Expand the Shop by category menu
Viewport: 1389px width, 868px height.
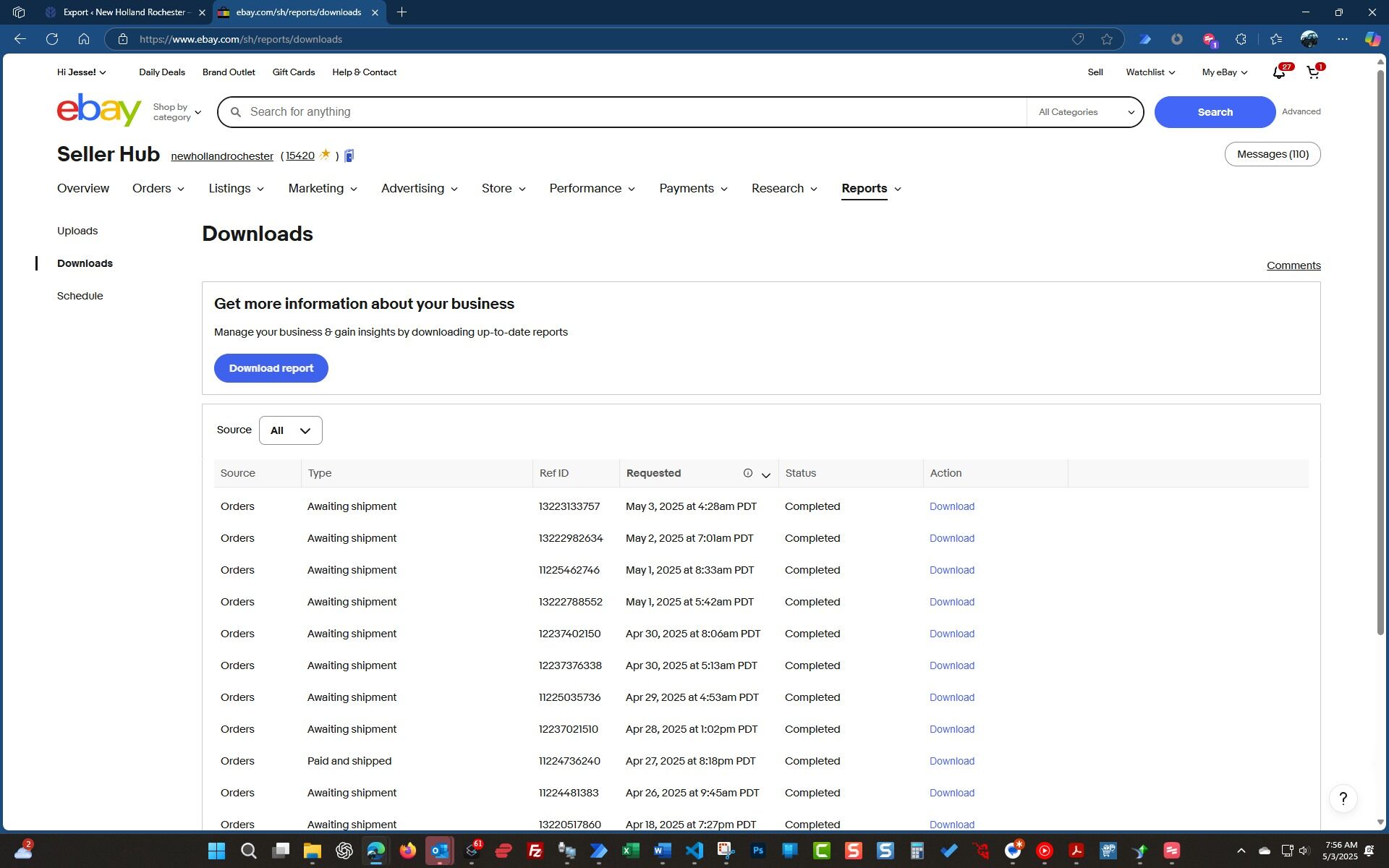point(177,112)
